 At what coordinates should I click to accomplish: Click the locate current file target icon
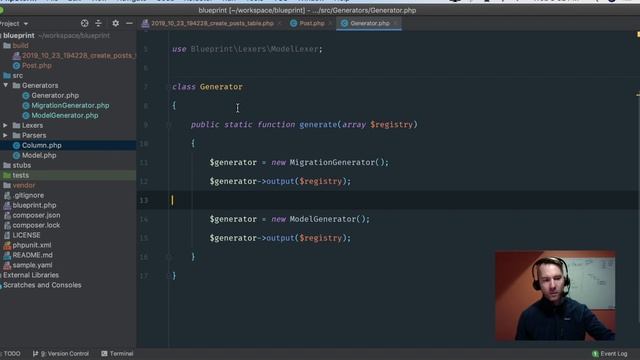pyautogui.click(x=84, y=23)
